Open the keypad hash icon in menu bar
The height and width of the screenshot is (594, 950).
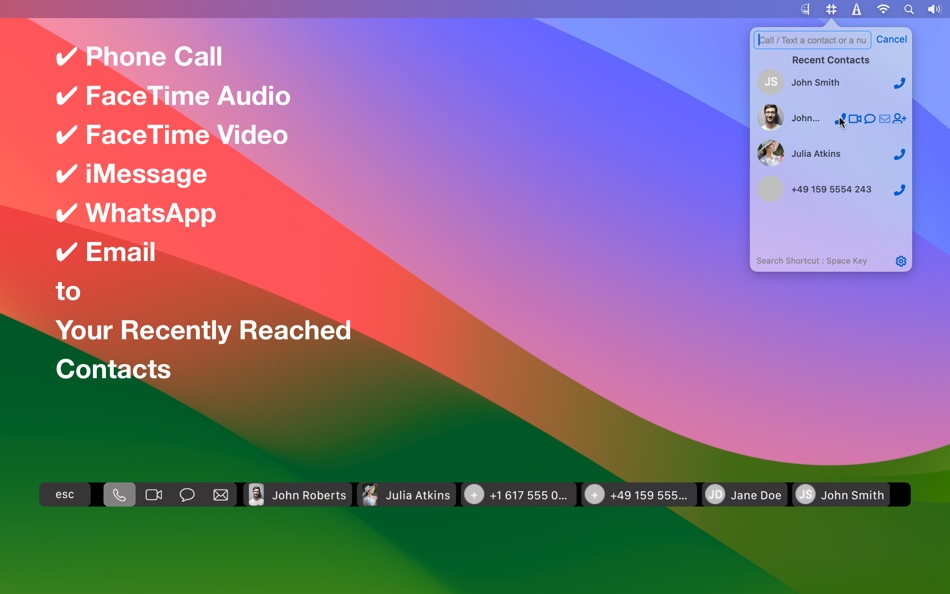coord(831,9)
